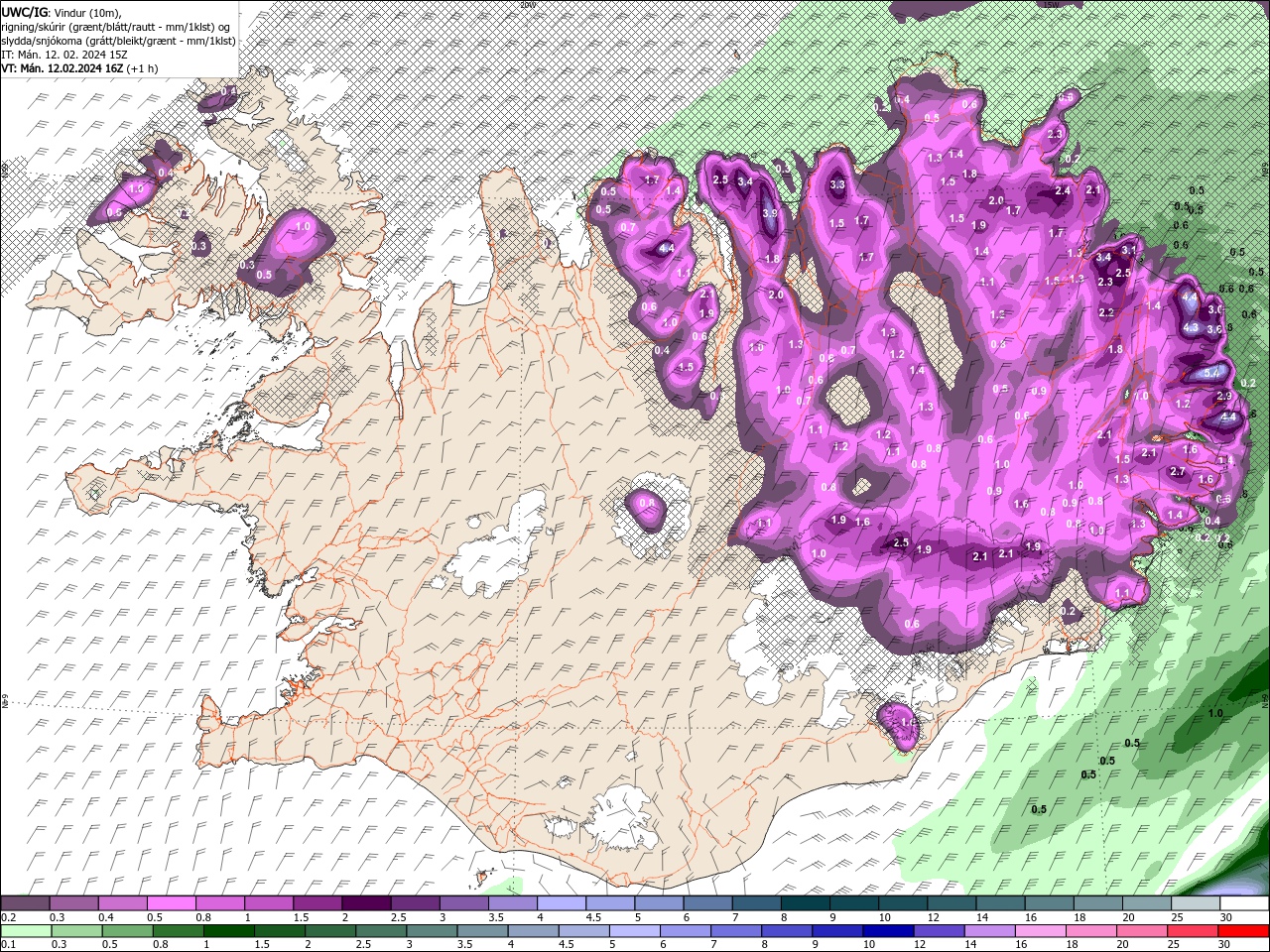This screenshot has width=1270, height=952.
Task: Click the 3.9 snowfall value on the map
Action: [770, 213]
